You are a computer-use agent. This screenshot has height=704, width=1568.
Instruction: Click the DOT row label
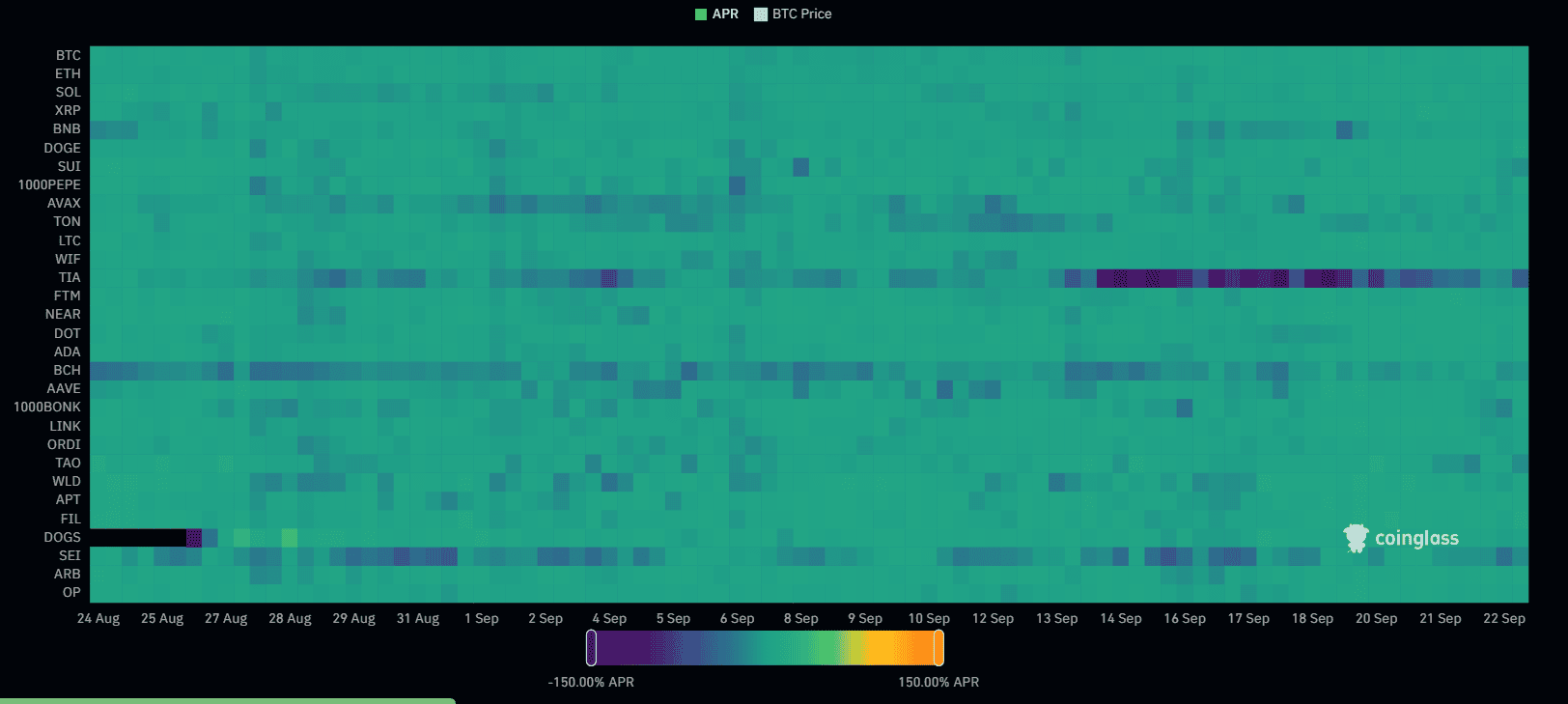pos(68,333)
